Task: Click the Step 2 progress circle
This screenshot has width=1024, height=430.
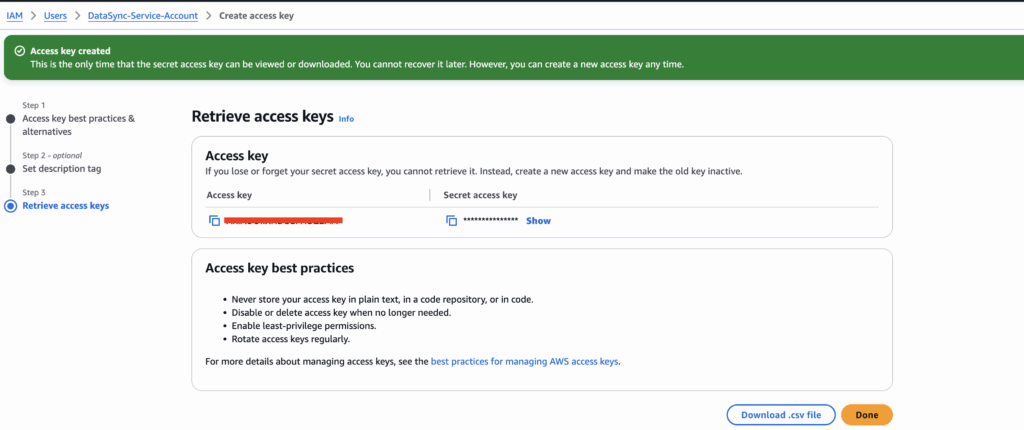Action: (11, 169)
